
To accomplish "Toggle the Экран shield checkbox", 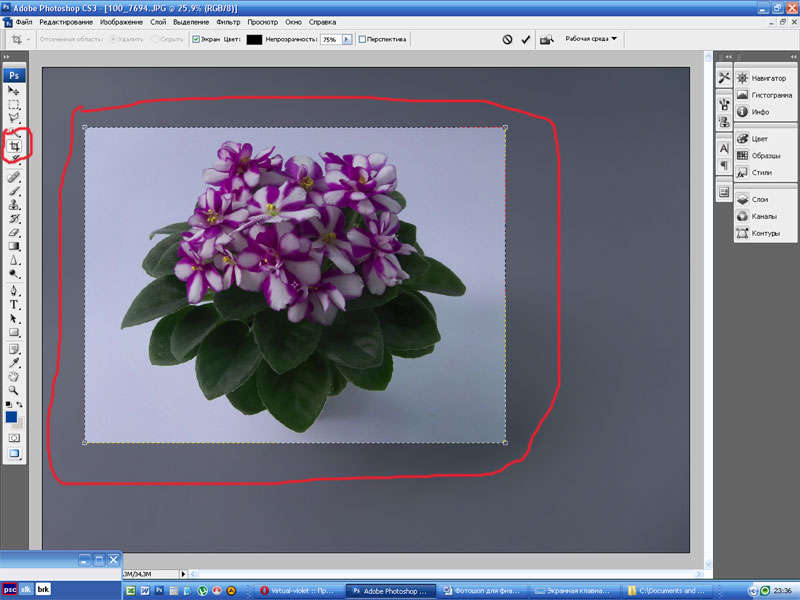I will (196, 40).
